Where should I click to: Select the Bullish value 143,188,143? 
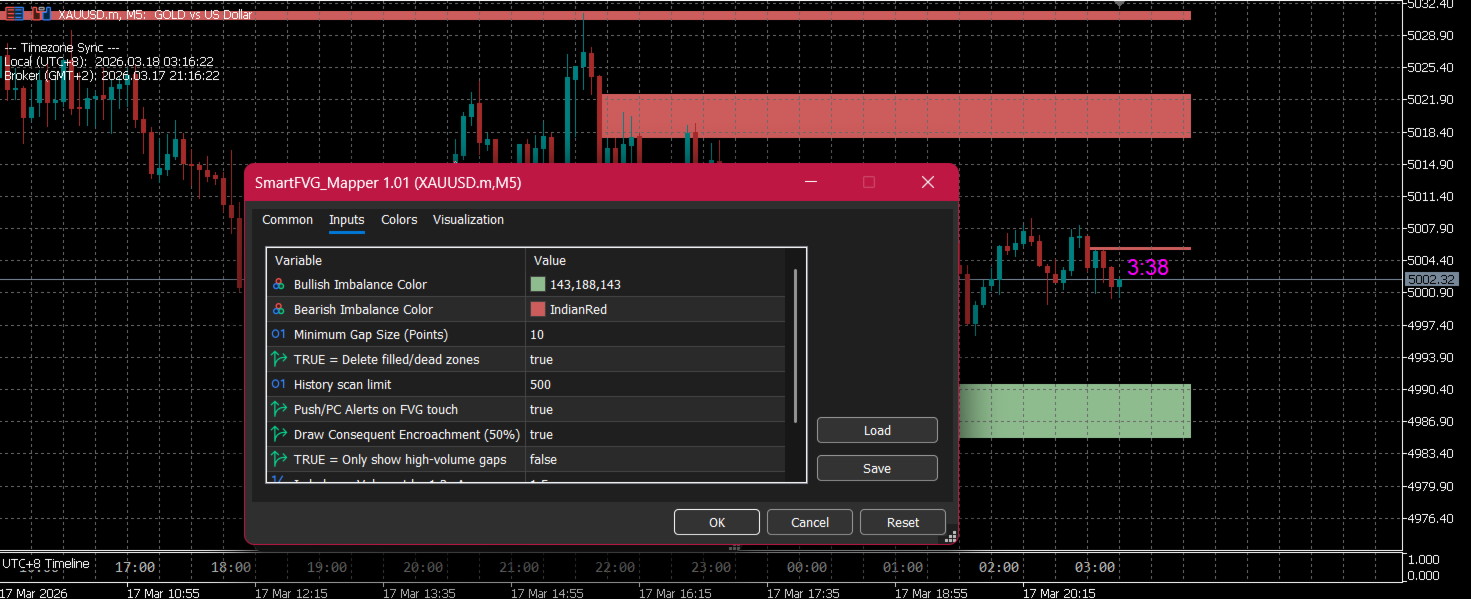585,285
